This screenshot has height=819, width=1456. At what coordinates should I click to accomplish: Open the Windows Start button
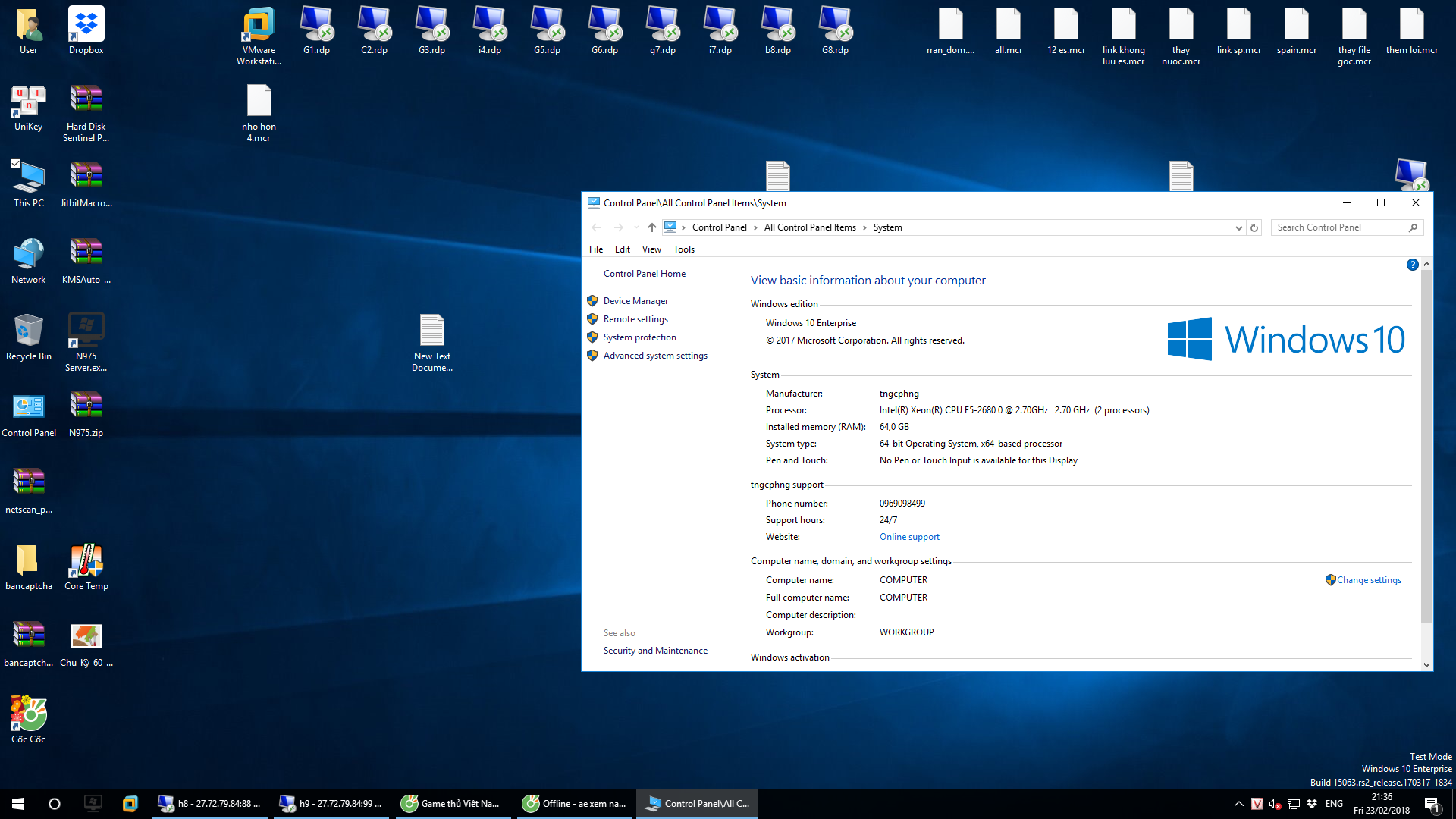tap(18, 804)
